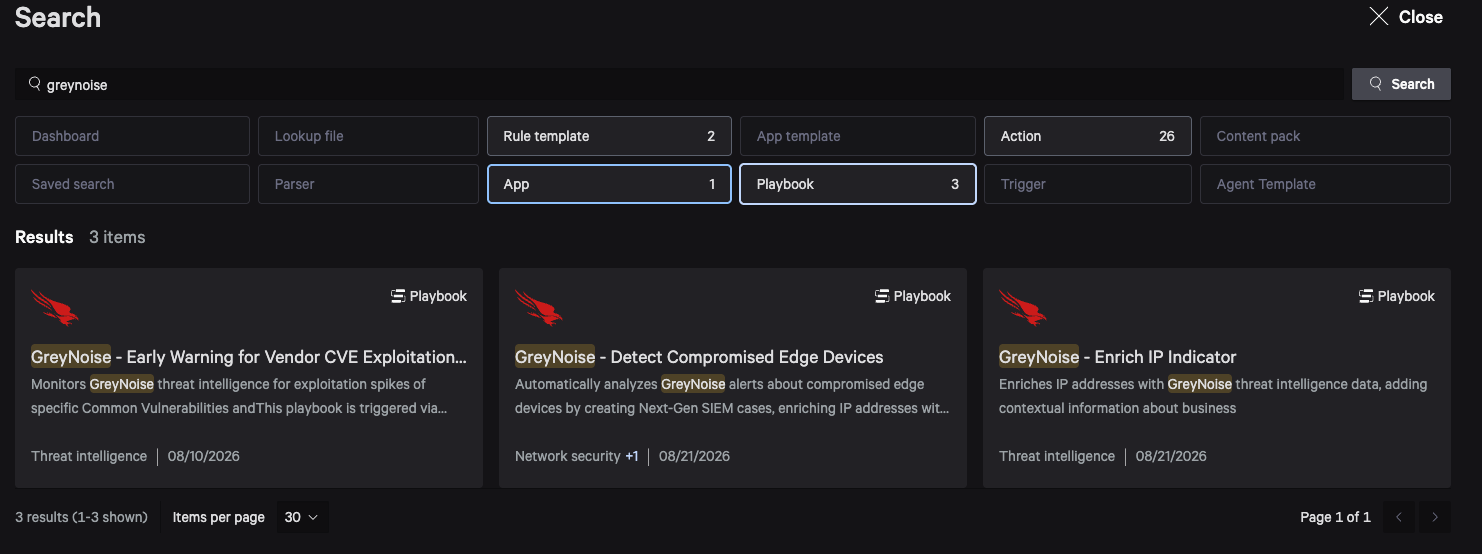Toggle the Lookup file filter

coord(369,136)
